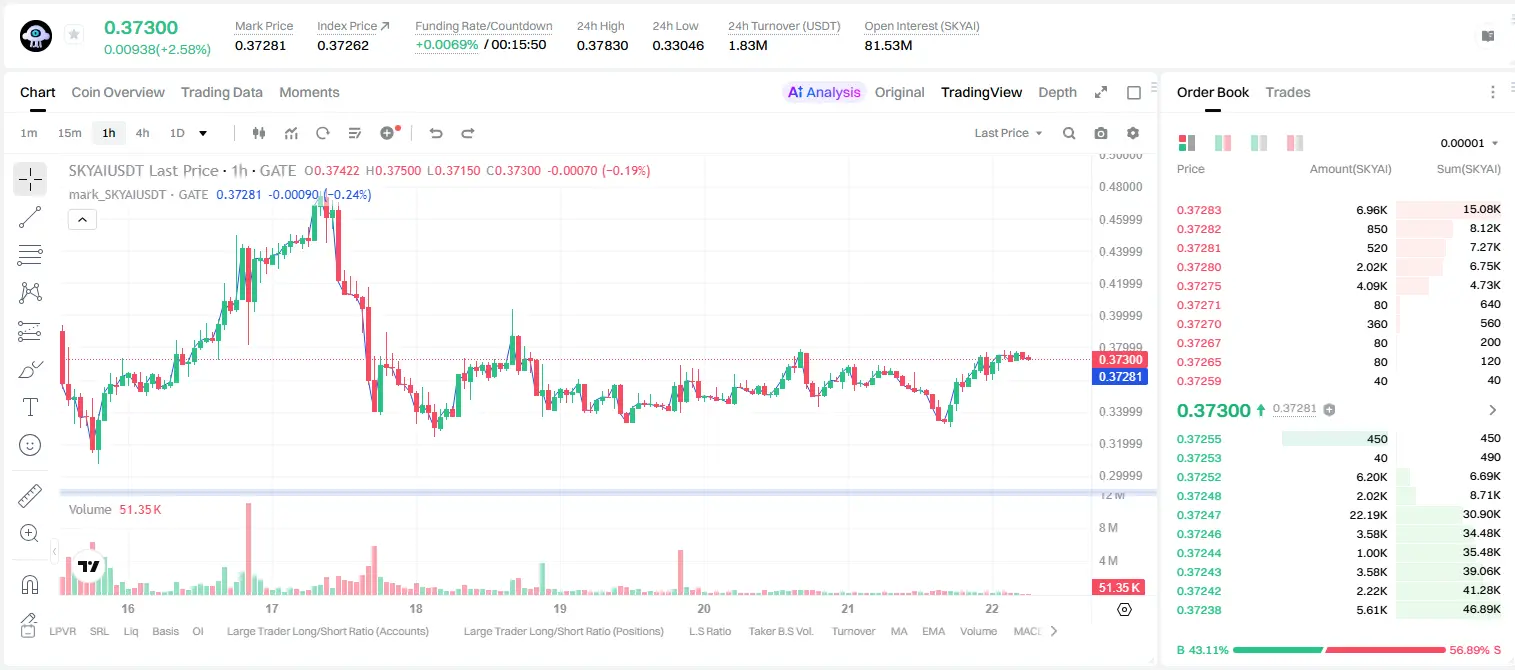1515x670 pixels.
Task: Toggle the chart layout square icon
Action: (1134, 92)
